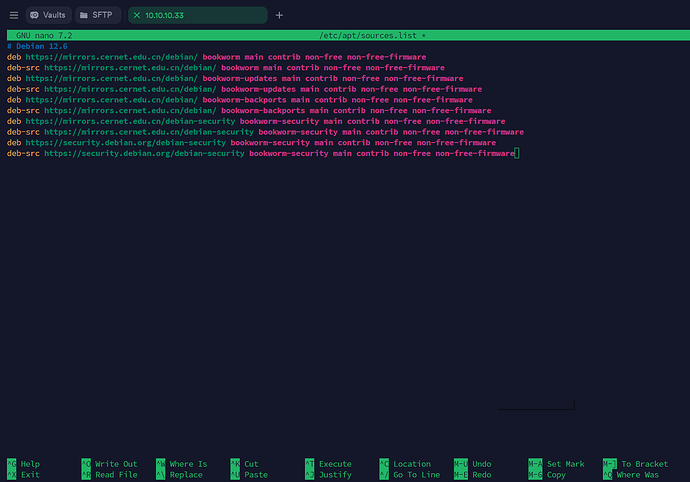Open the Vaults tab

tap(48, 15)
